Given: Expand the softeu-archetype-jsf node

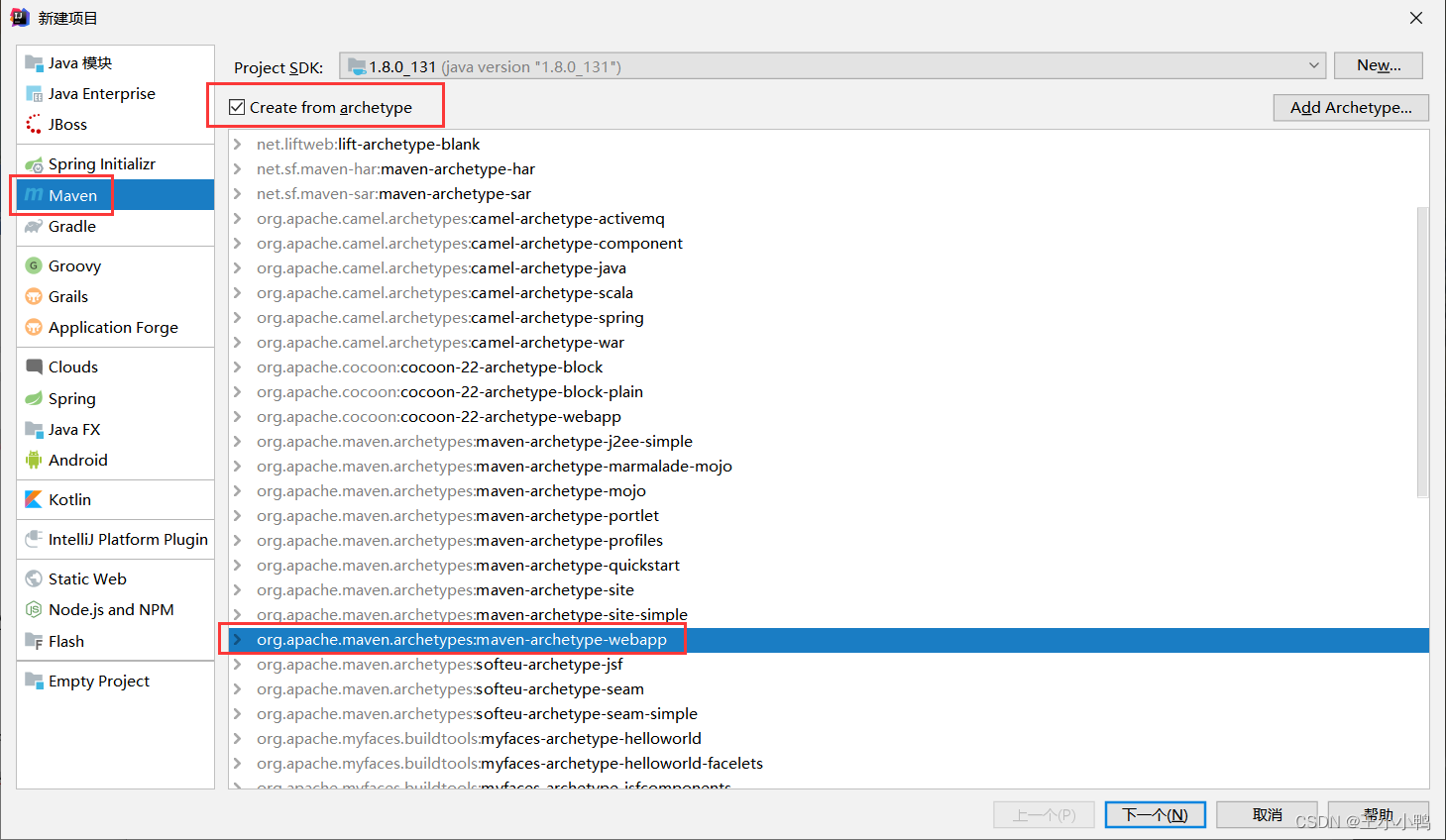Looking at the screenshot, I should (x=238, y=664).
